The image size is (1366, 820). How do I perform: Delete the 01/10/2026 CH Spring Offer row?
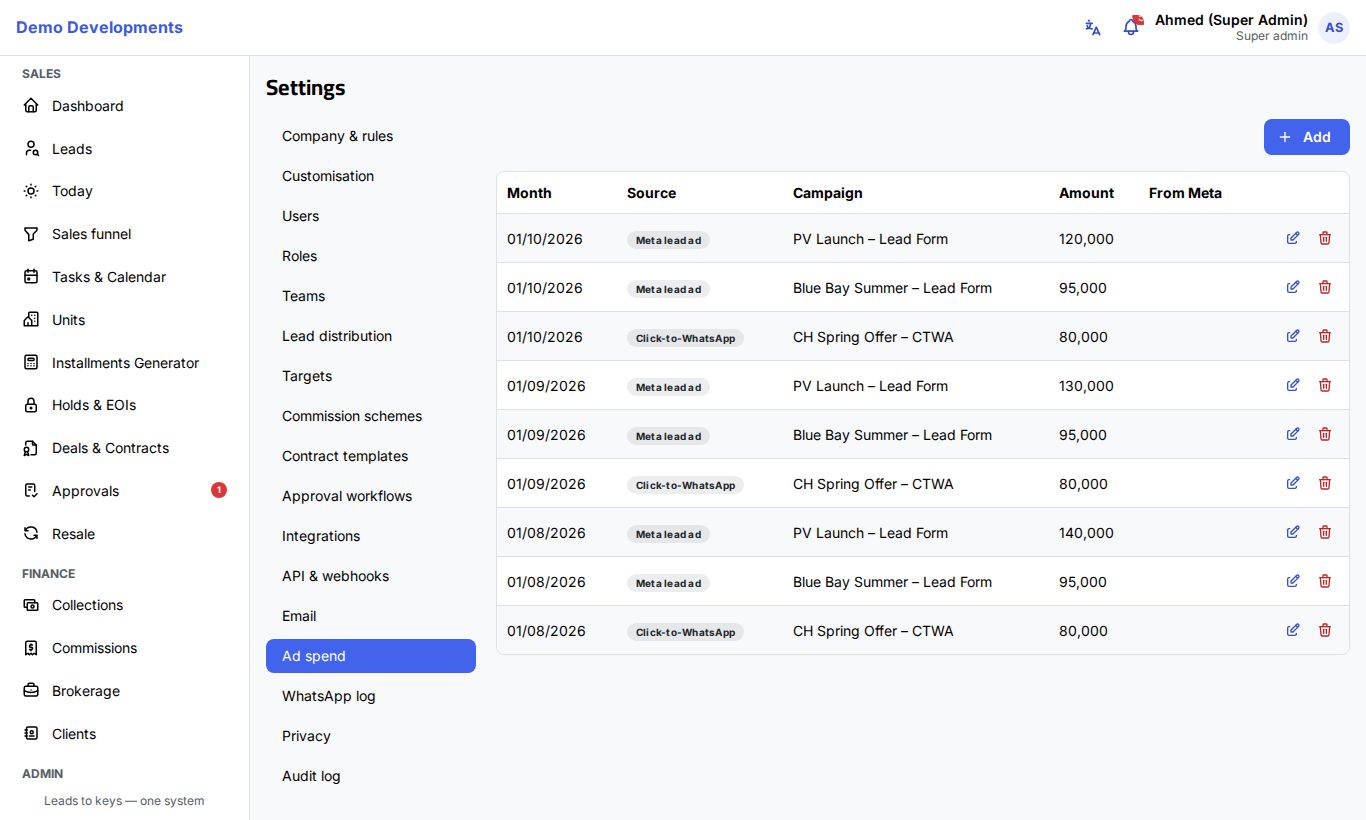click(1325, 336)
